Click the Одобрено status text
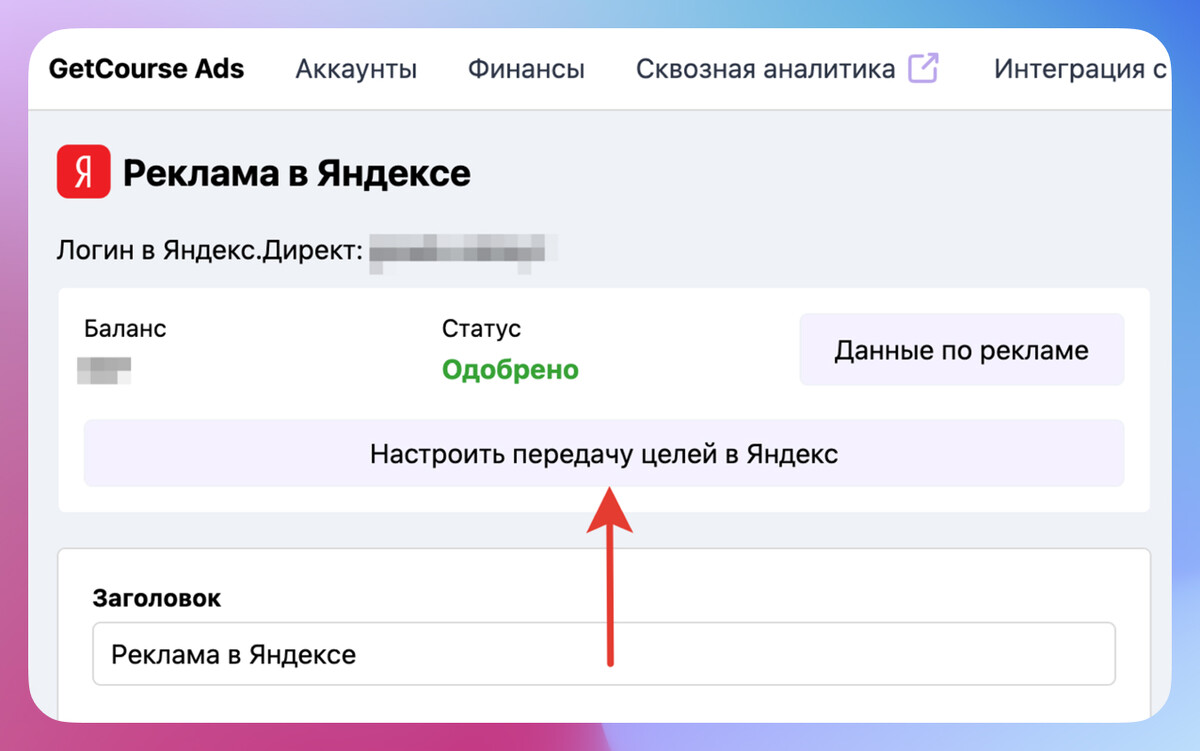 pyautogui.click(x=510, y=370)
